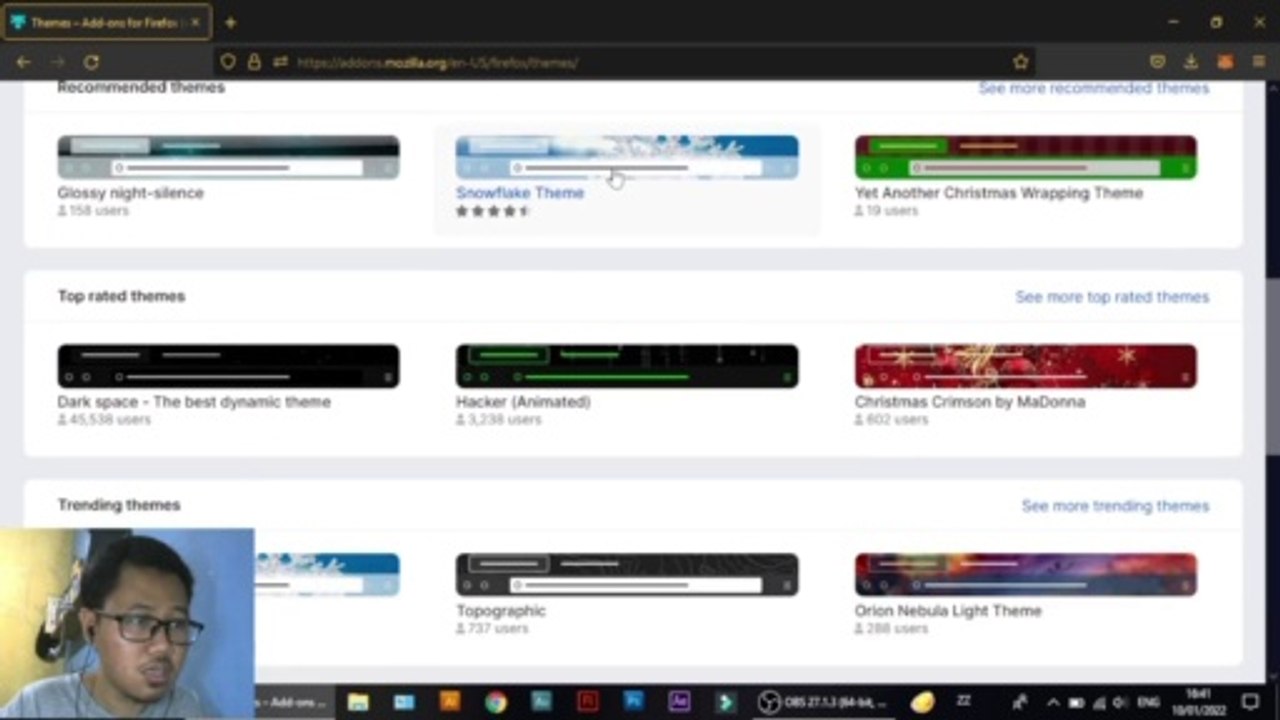Viewport: 1280px width, 720px height.
Task: Open the Glossy night-silence theme preview
Action: (228, 157)
